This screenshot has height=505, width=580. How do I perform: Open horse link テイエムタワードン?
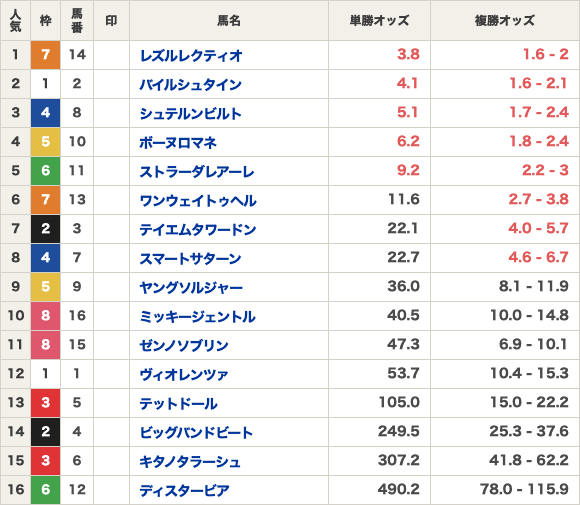point(198,229)
